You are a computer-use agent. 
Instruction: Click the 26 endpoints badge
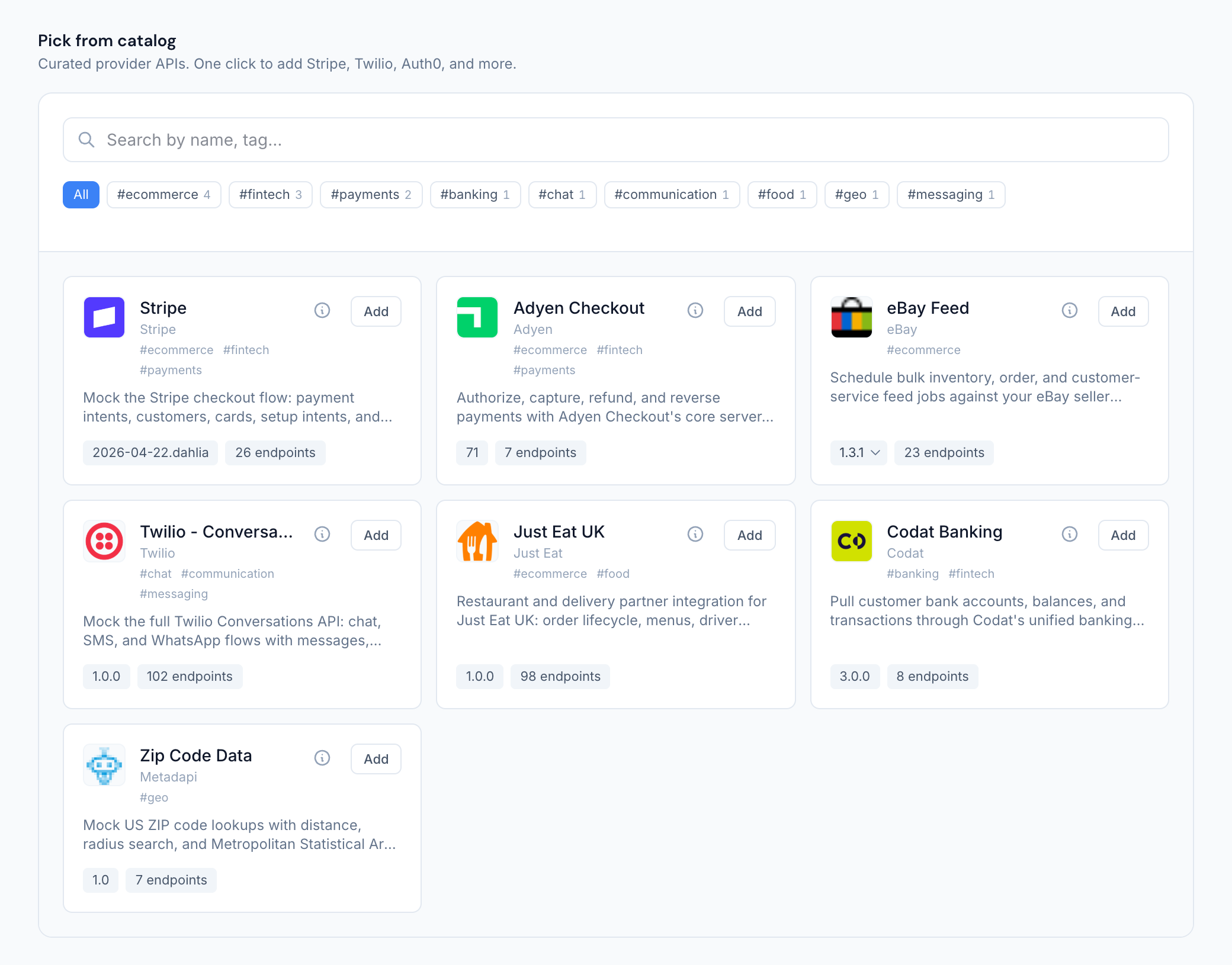[x=275, y=453]
